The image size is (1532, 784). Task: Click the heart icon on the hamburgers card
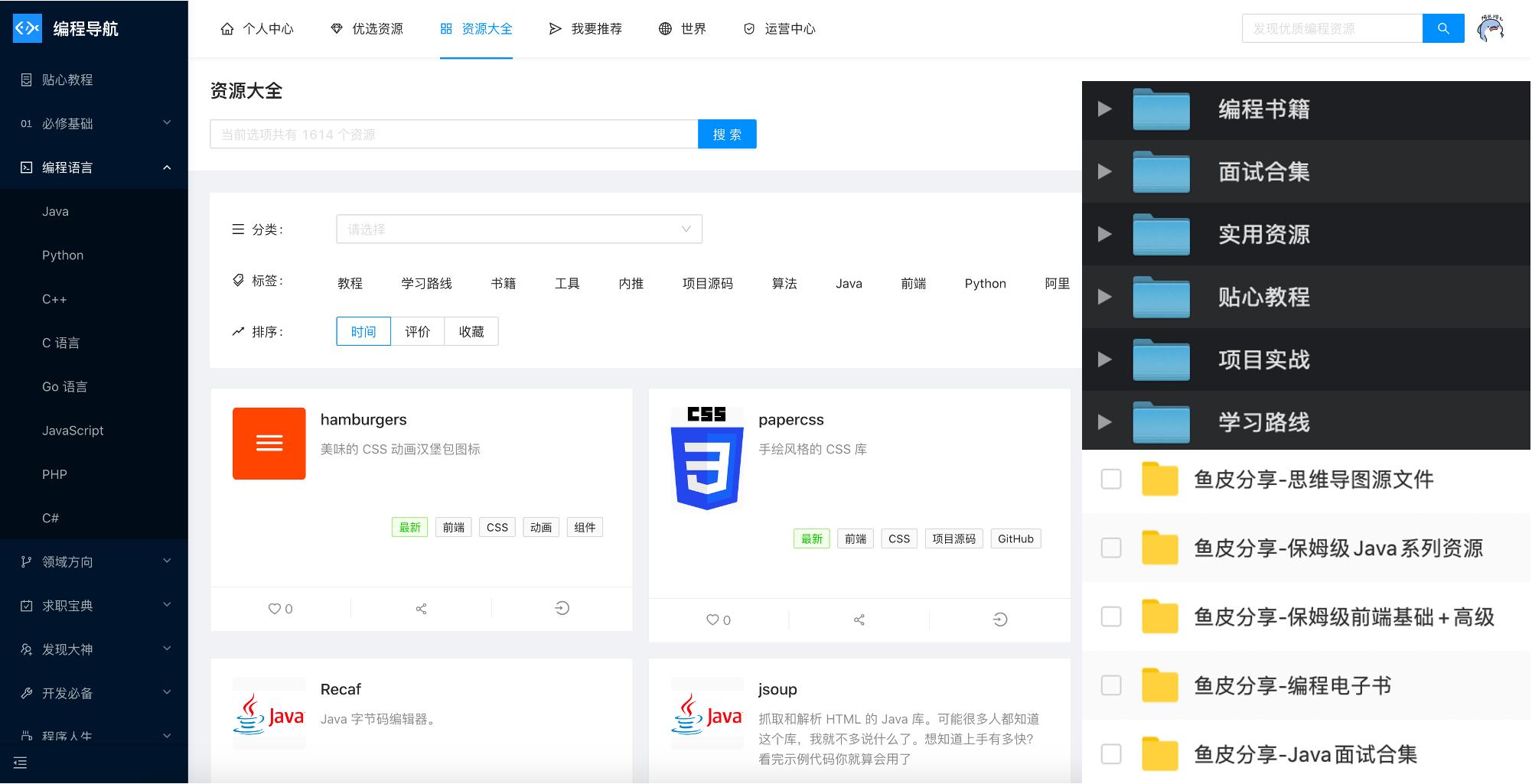(275, 608)
